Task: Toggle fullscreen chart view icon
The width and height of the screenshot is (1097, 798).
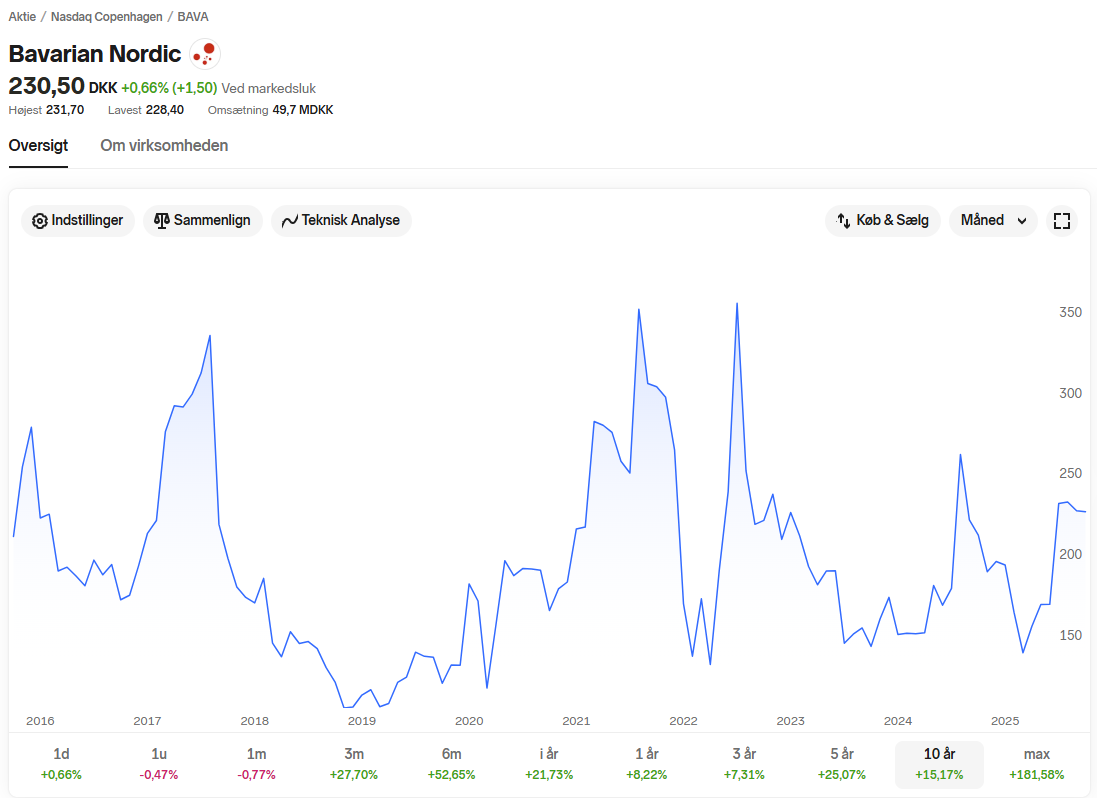Action: point(1061,221)
